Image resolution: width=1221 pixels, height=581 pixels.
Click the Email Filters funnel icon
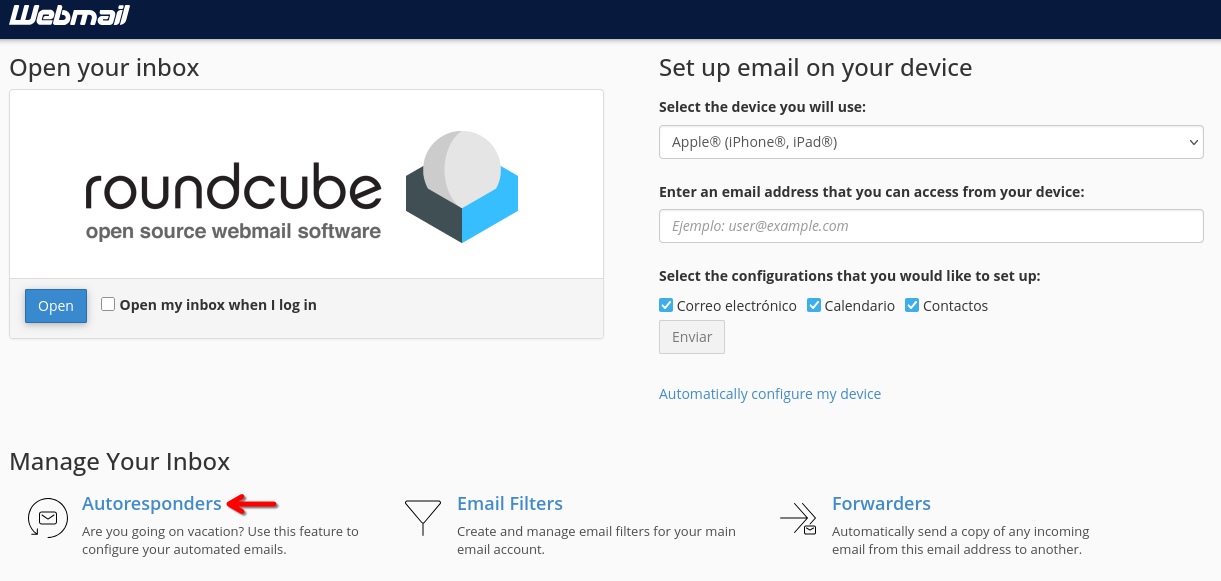[423, 517]
